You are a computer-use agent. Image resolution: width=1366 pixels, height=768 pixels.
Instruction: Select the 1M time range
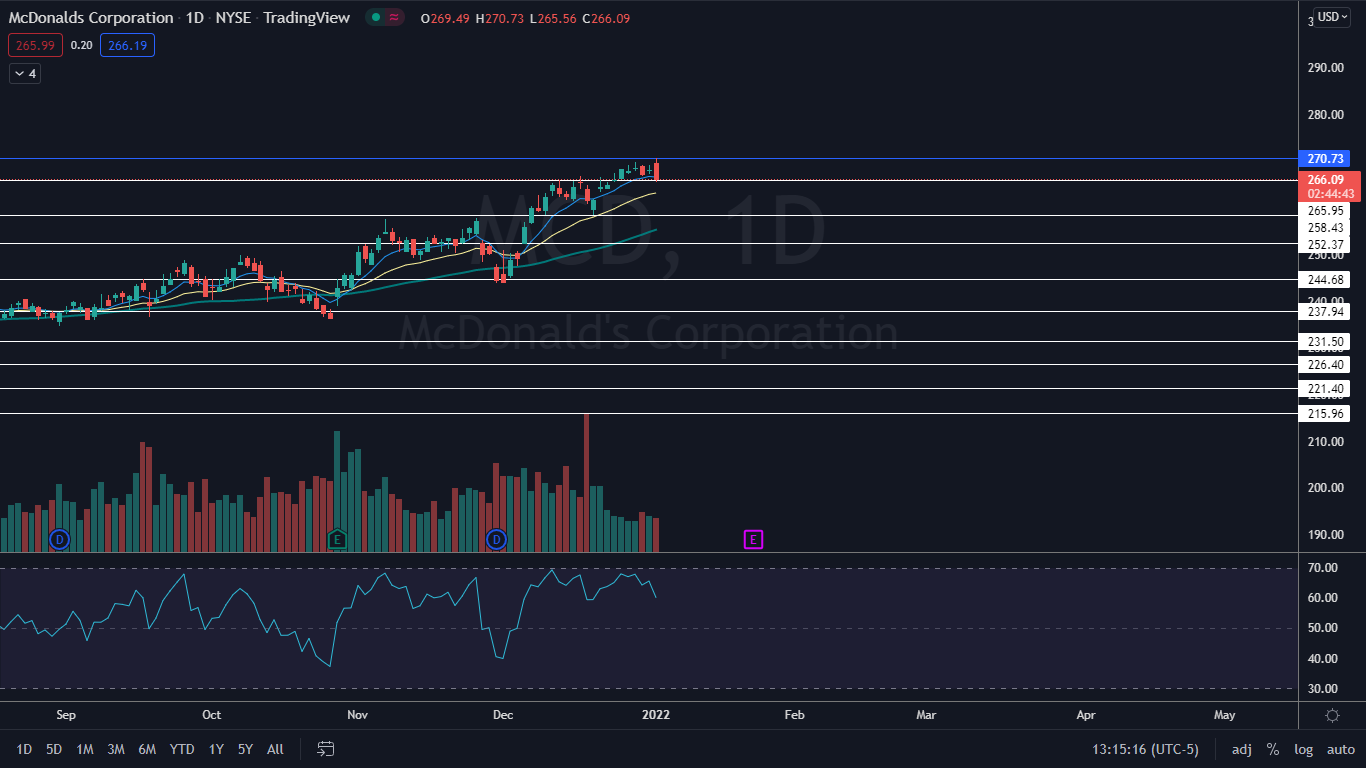(x=85, y=749)
